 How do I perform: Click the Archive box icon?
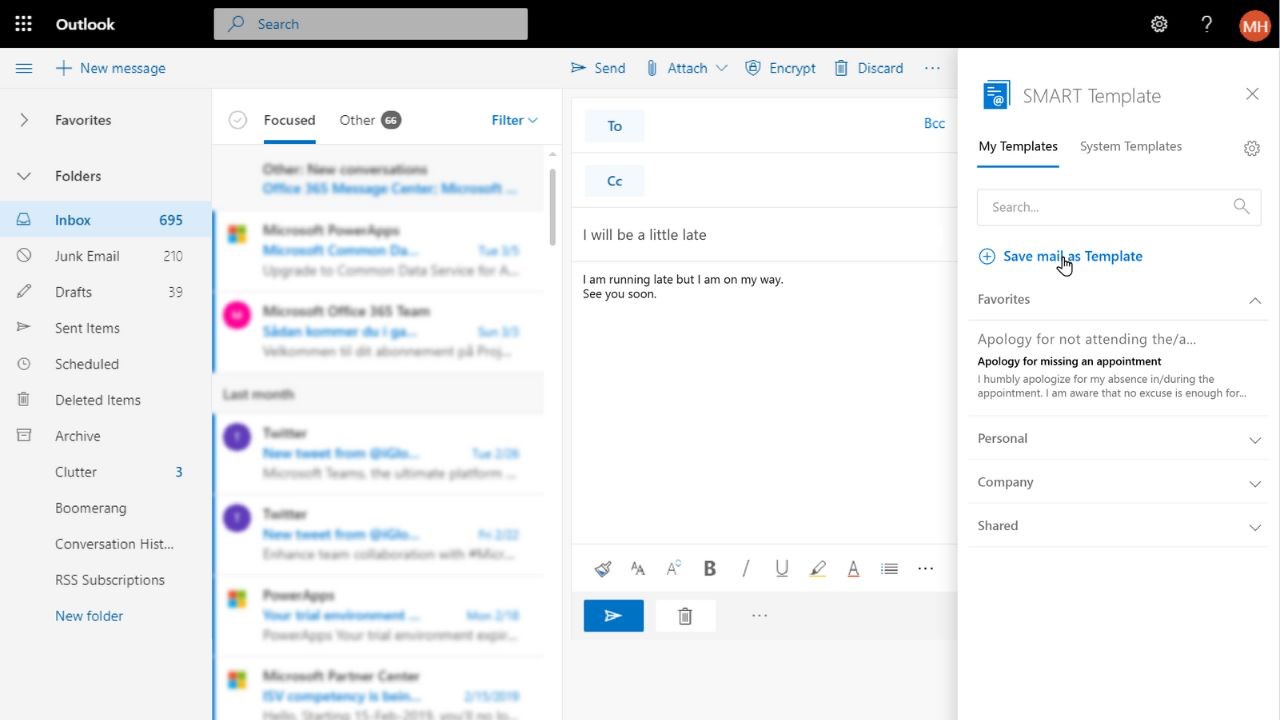24,436
